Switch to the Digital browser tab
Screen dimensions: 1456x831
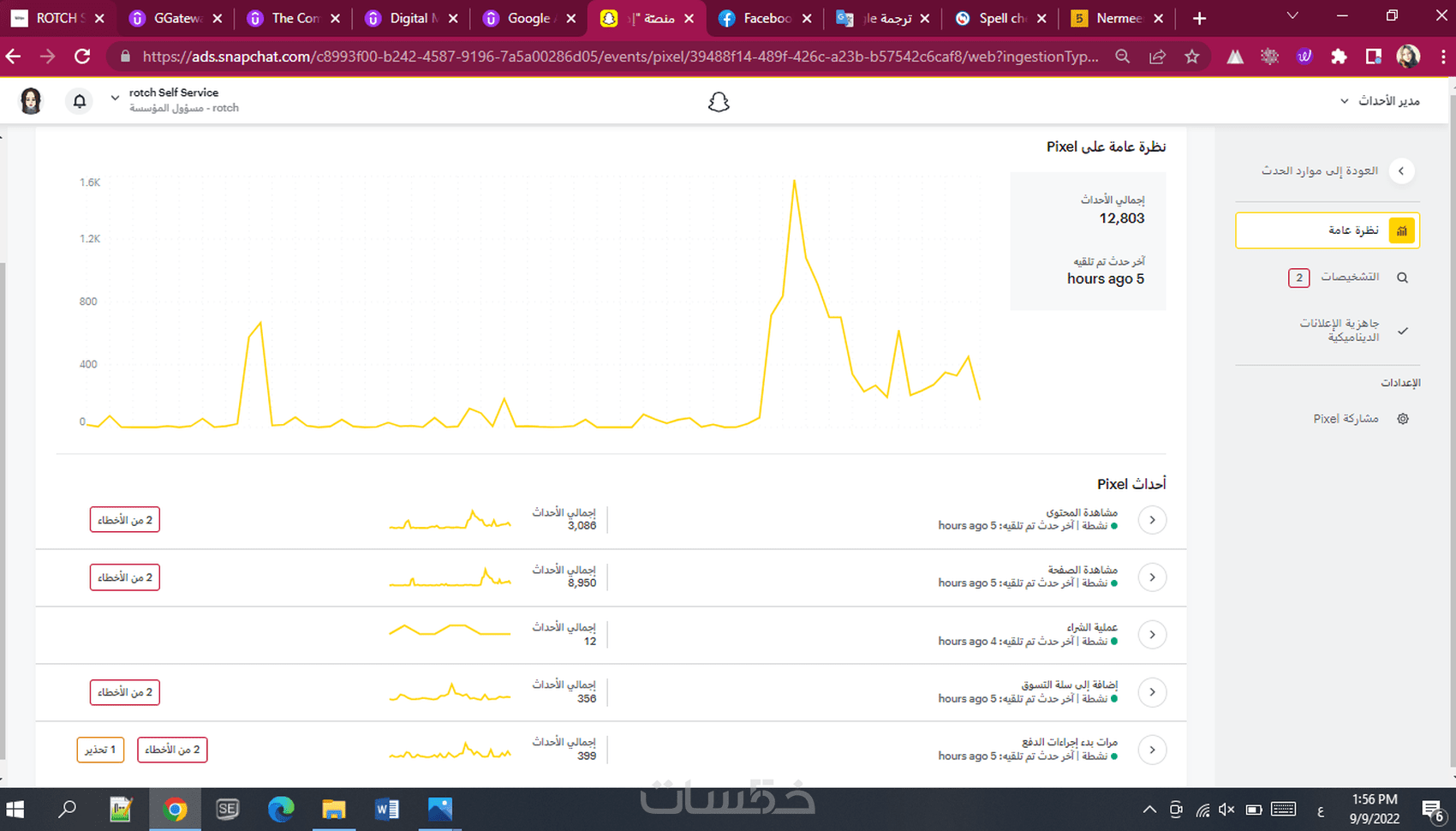pyautogui.click(x=413, y=18)
